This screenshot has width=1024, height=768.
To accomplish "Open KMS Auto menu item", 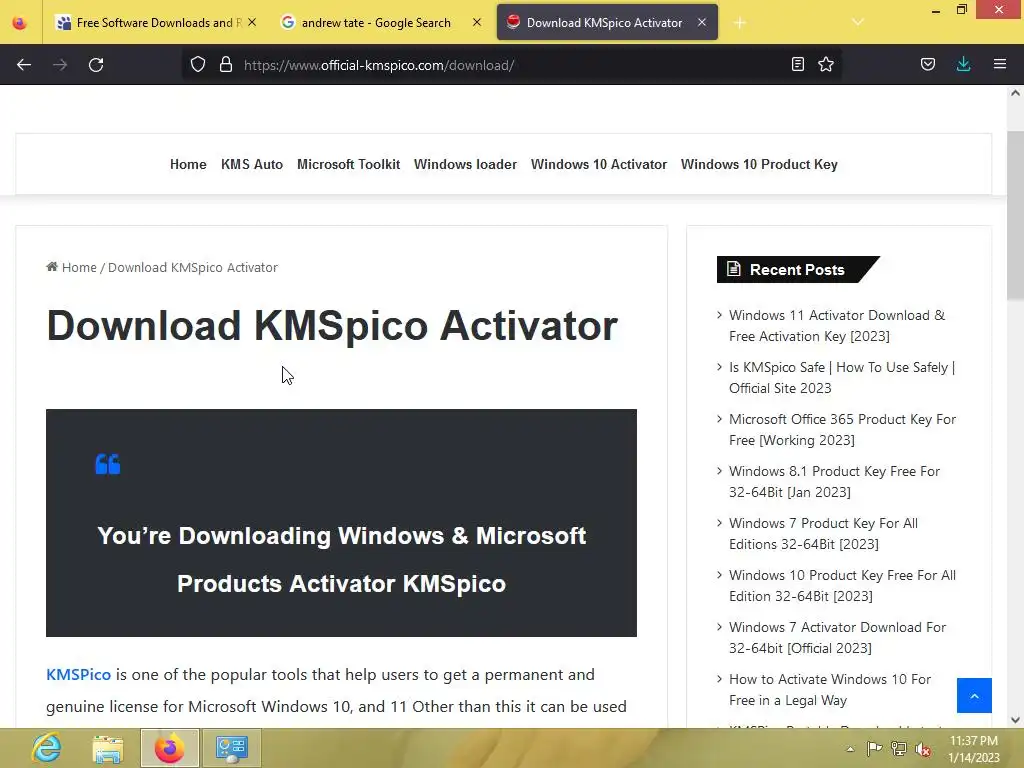I will point(252,165).
